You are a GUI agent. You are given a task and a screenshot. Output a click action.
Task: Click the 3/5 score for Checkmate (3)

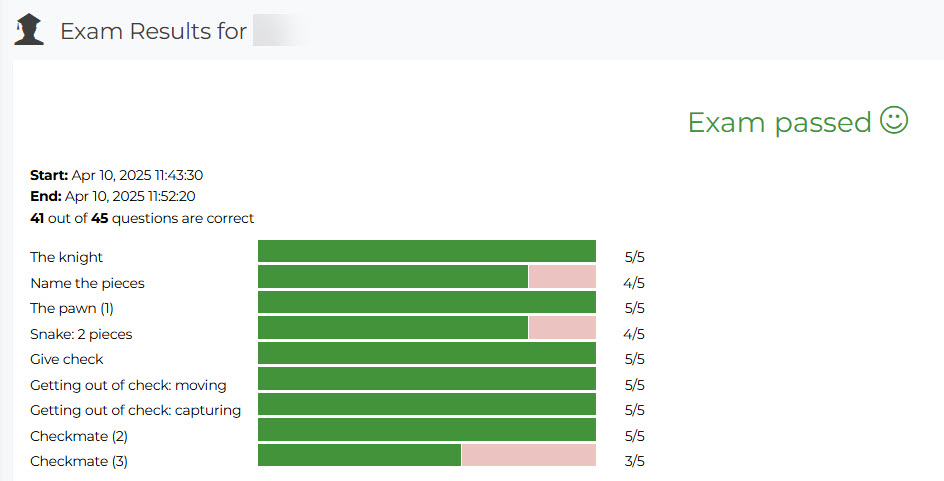click(x=634, y=462)
